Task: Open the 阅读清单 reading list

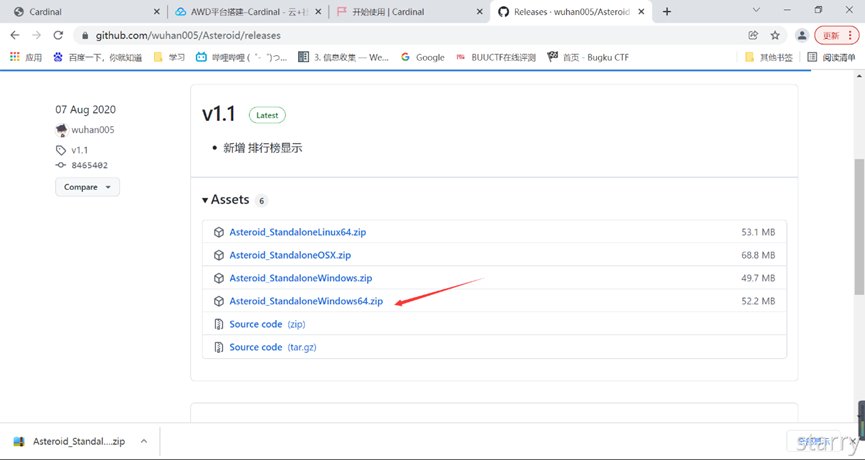Action: [831, 57]
